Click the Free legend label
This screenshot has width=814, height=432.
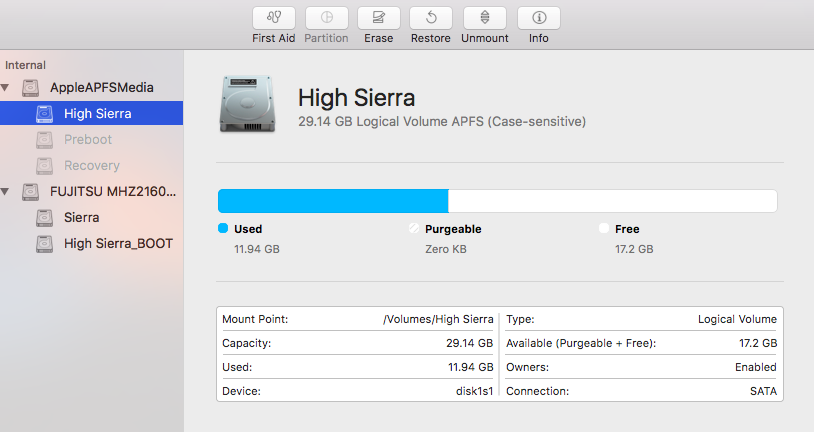pyautogui.click(x=627, y=229)
